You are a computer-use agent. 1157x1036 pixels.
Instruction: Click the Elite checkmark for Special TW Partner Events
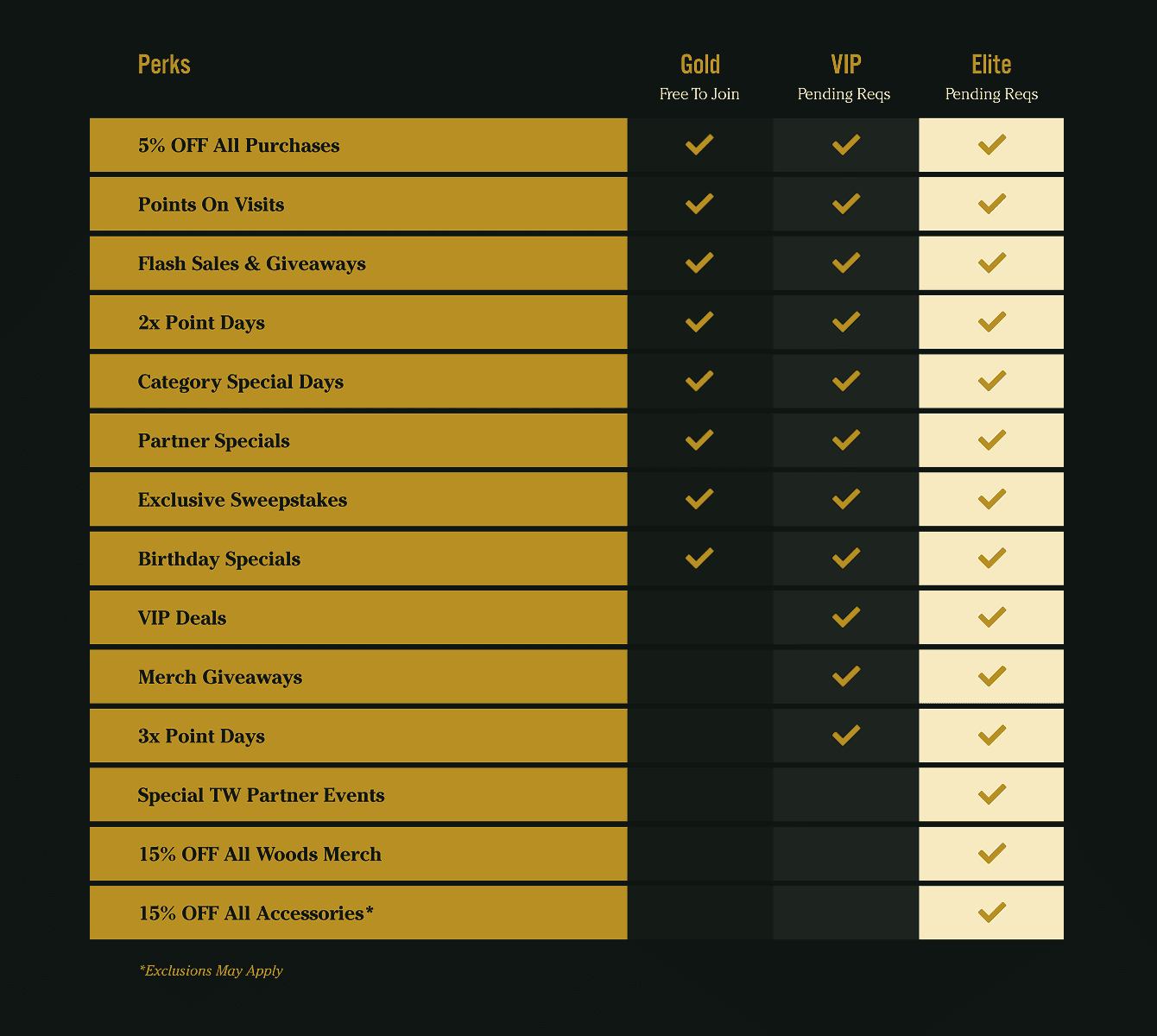[992, 793]
